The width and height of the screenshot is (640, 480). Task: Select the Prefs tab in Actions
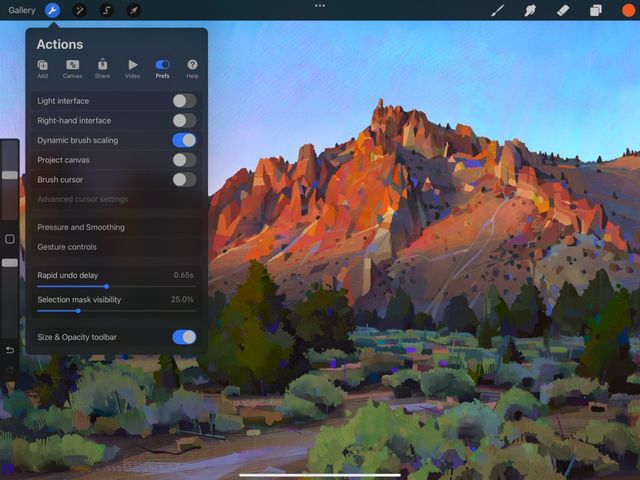[162, 69]
